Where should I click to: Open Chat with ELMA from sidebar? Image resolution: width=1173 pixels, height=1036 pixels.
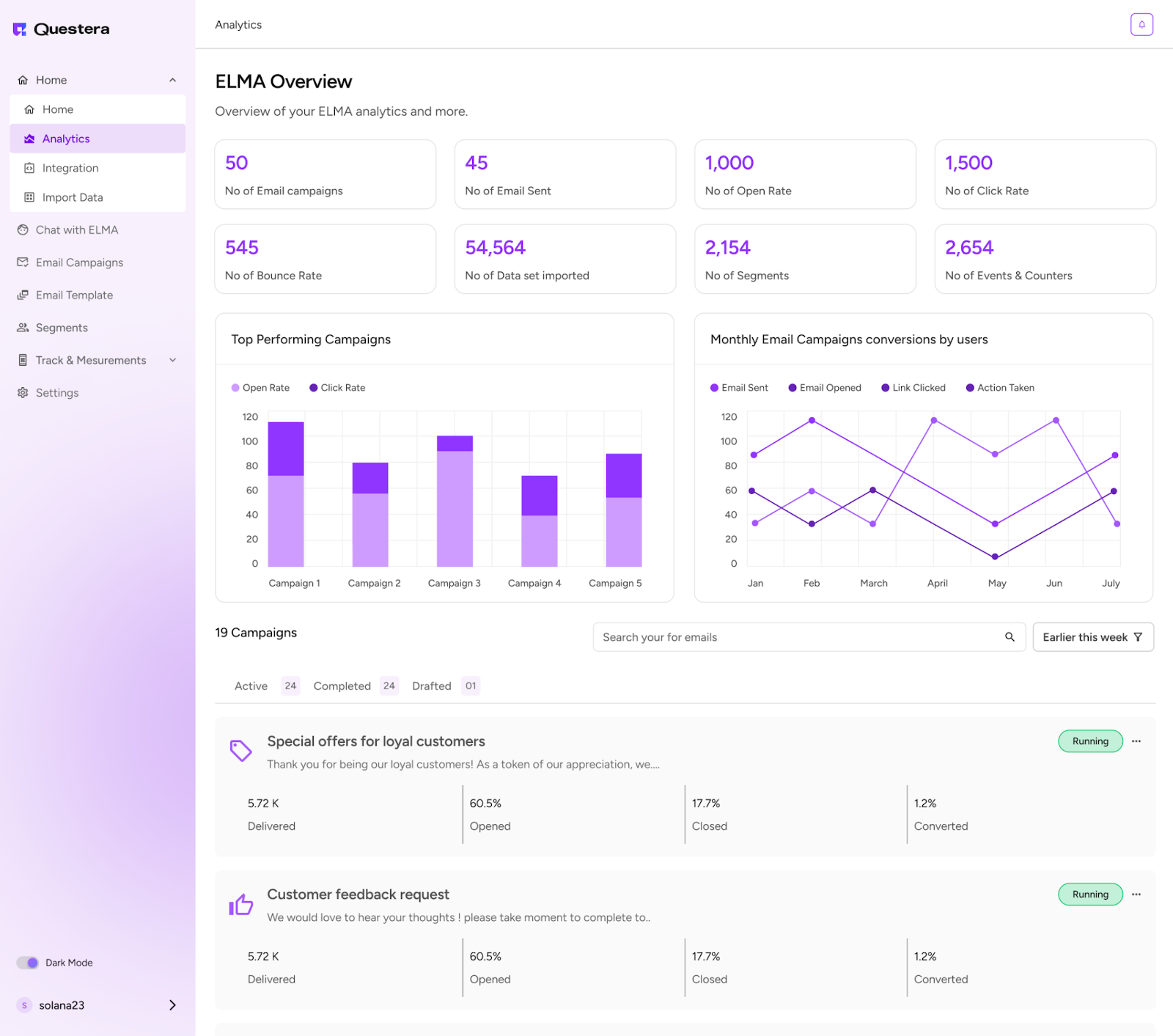click(77, 230)
